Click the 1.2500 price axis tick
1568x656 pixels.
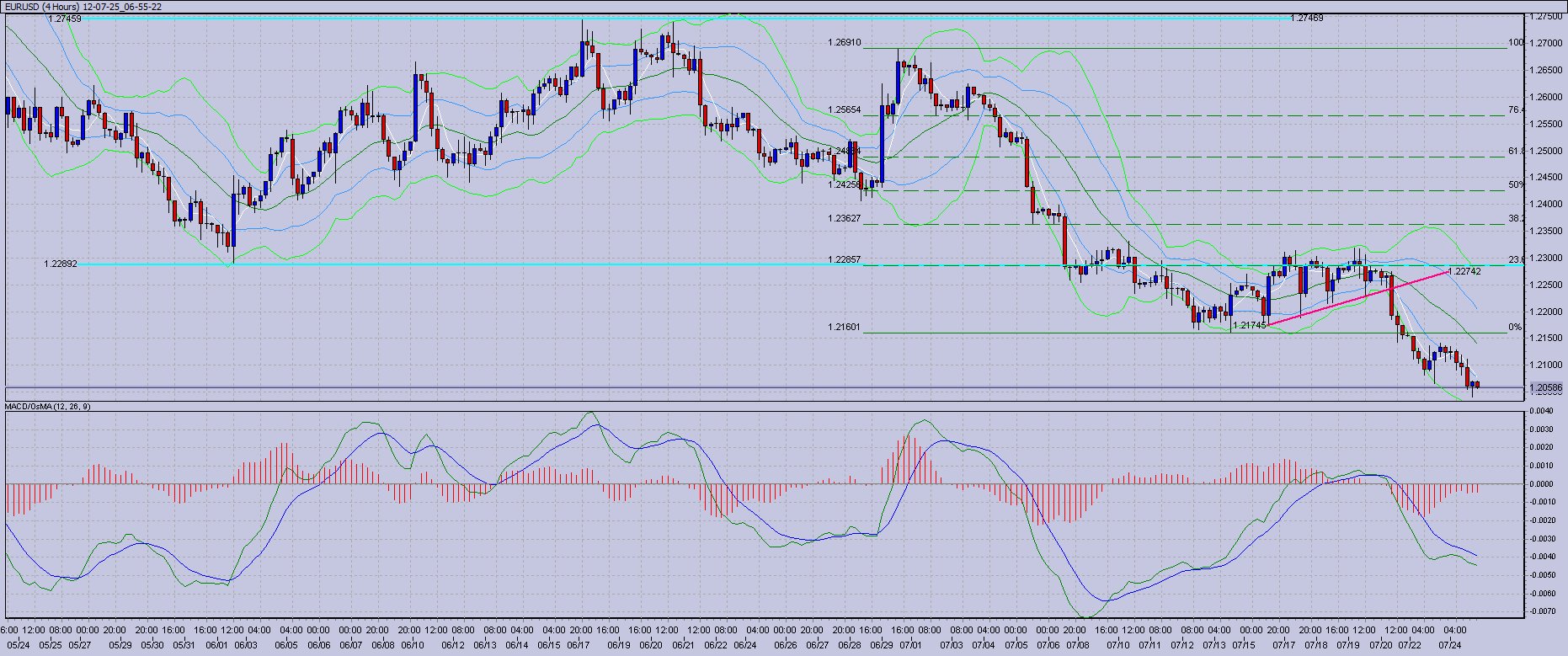pos(1546,151)
